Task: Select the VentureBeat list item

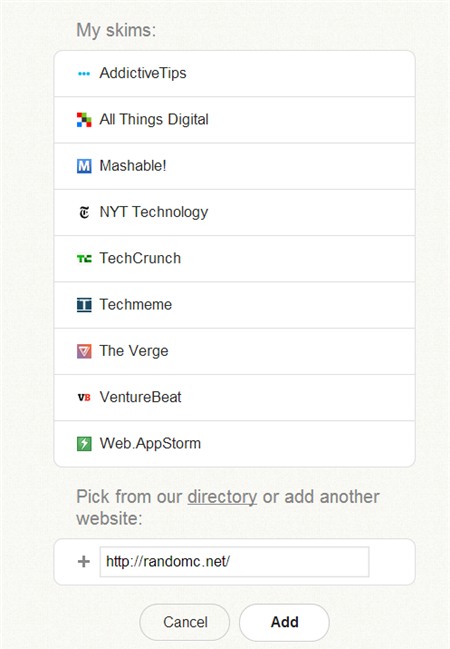Action: coord(234,398)
